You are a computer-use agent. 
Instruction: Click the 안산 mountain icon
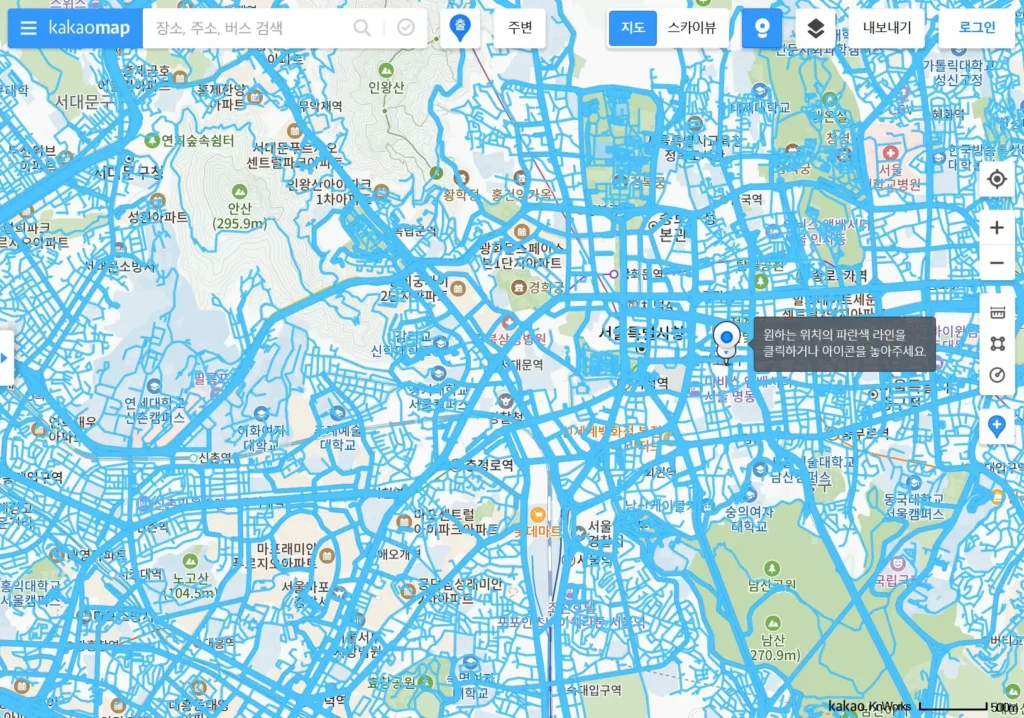(240, 191)
